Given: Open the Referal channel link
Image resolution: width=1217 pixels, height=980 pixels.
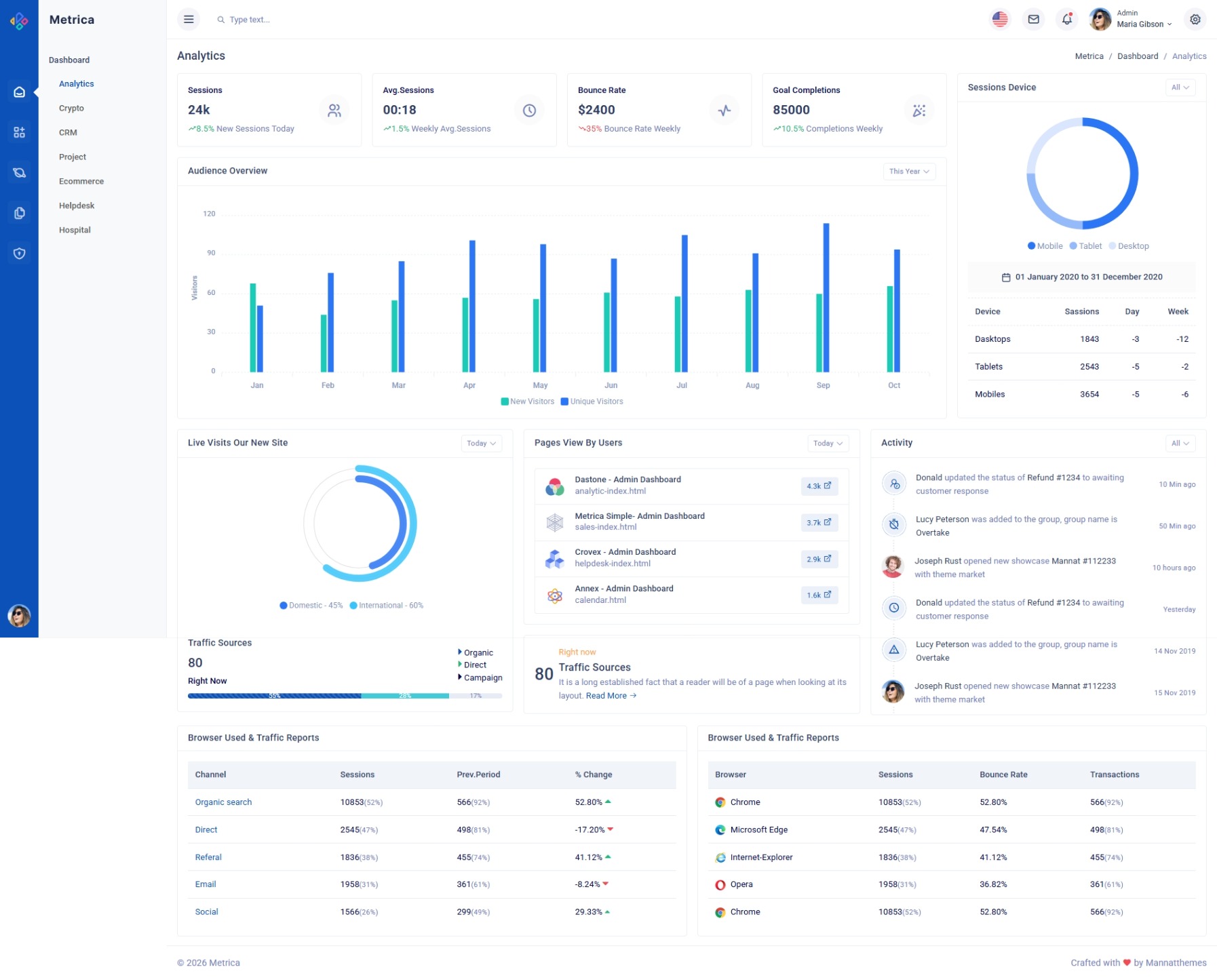Looking at the screenshot, I should pos(208,857).
